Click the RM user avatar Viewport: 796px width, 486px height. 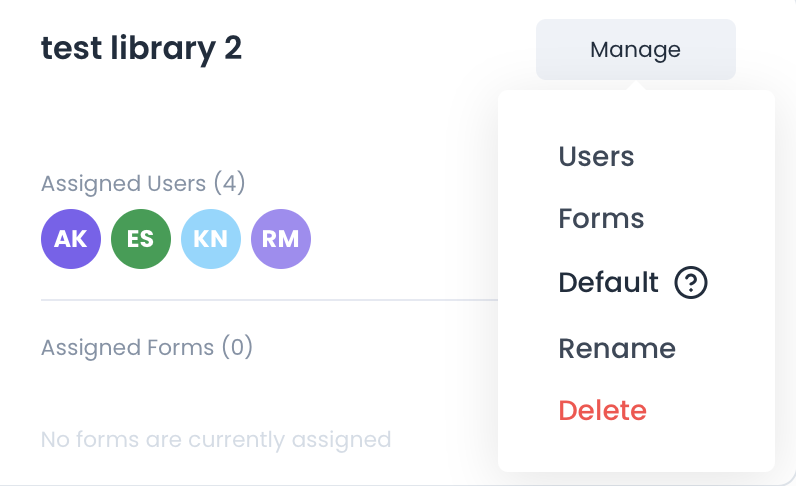pos(281,239)
